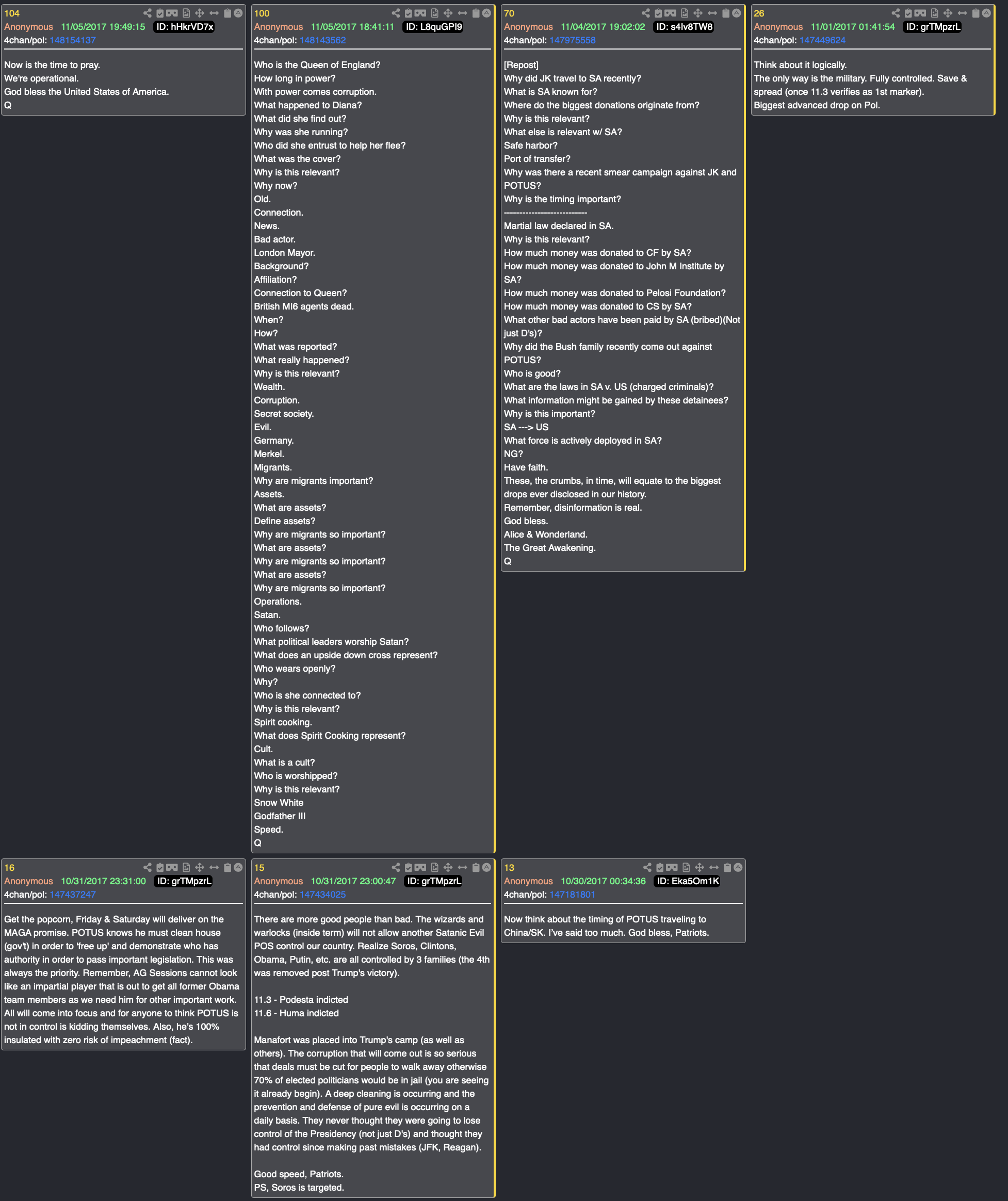1008x1201 pixels.
Task: Share post 26 using its share icon
Action: coord(896,13)
